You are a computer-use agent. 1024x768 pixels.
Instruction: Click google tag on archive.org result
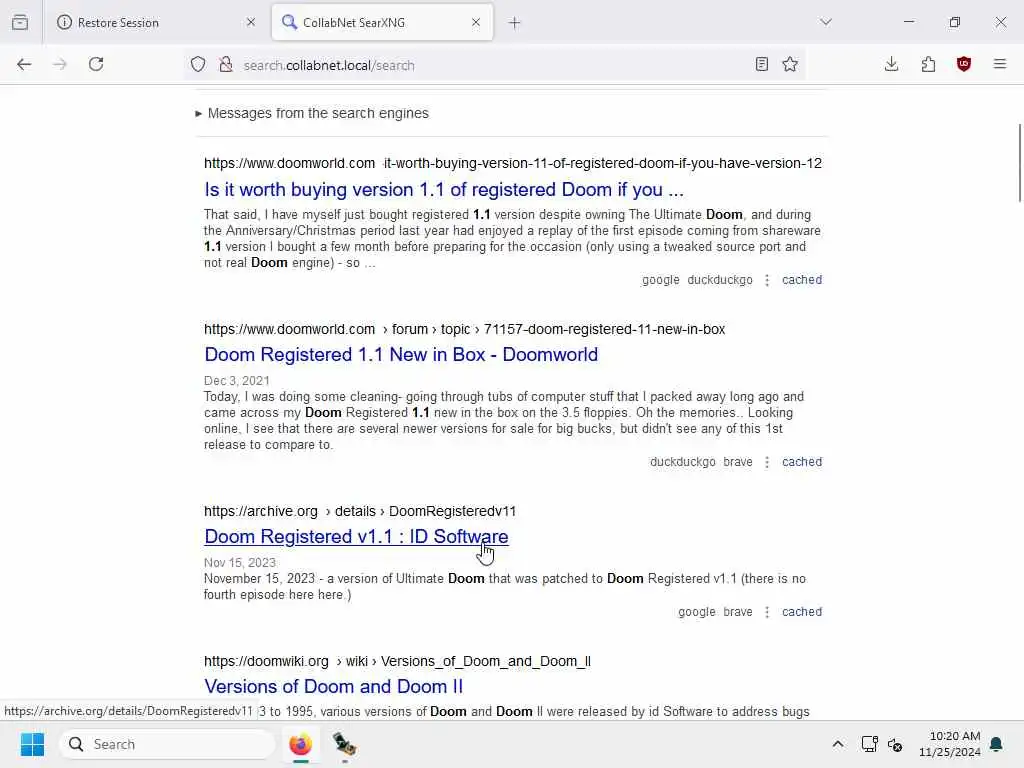click(697, 612)
